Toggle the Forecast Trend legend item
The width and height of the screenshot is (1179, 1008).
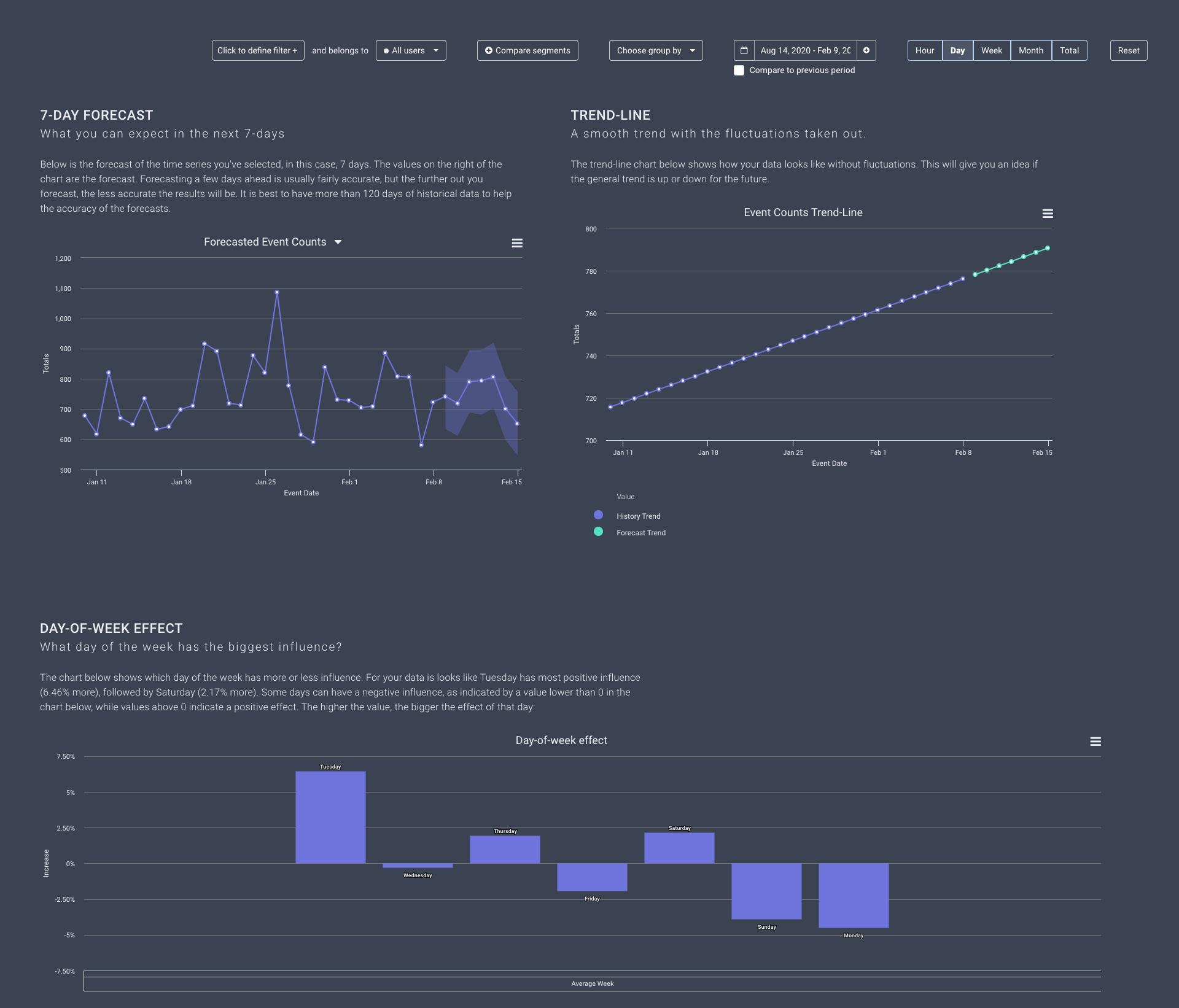tap(640, 533)
